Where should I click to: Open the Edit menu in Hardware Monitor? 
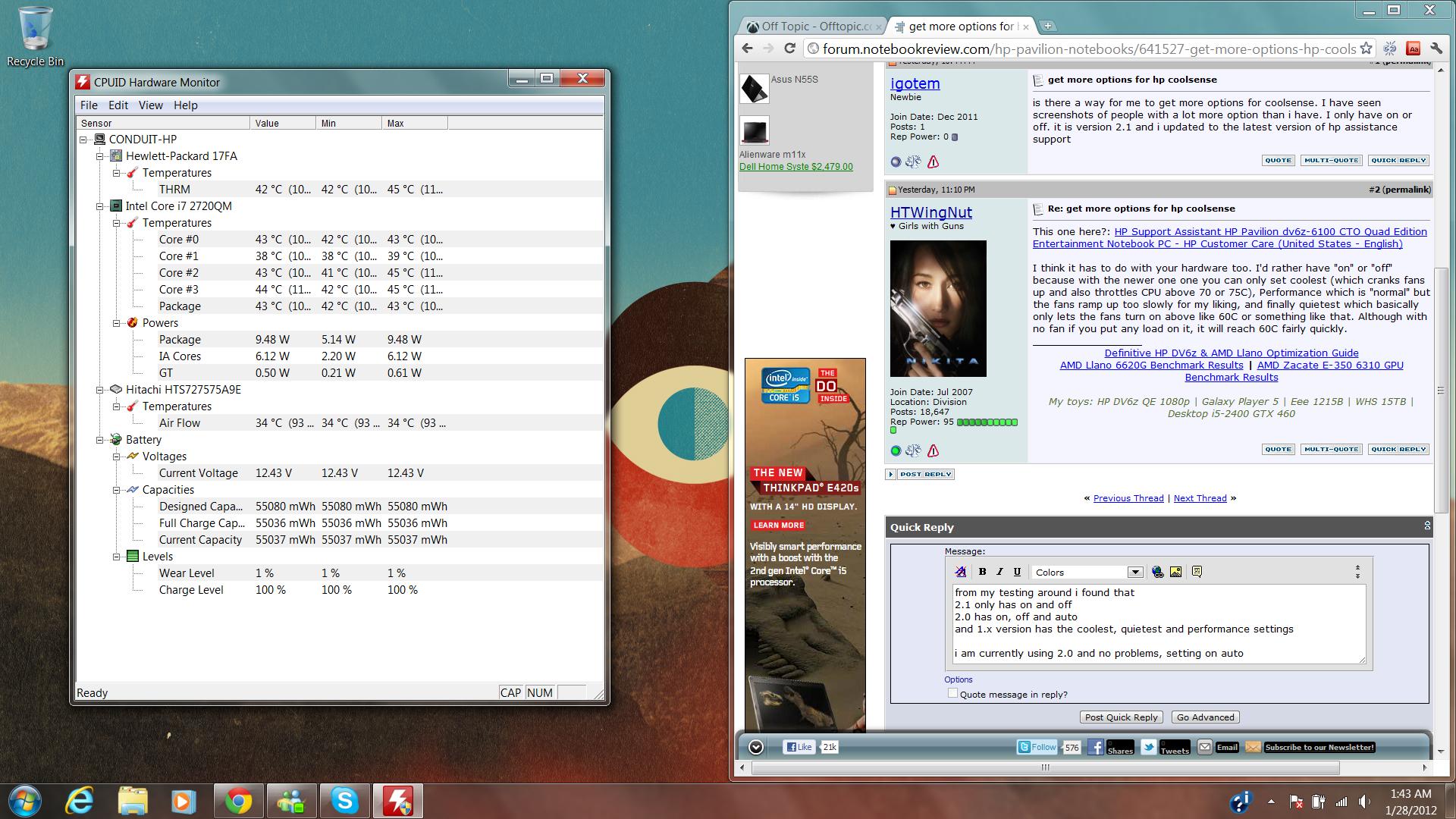point(118,105)
